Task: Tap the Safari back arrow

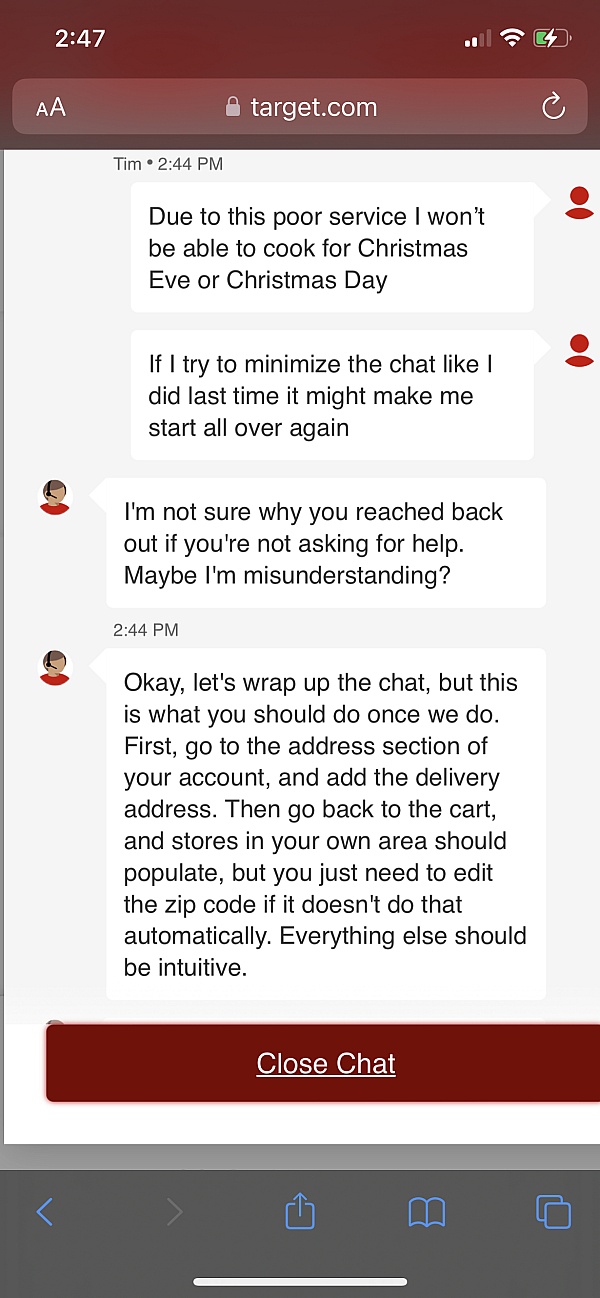Action: point(45,1213)
